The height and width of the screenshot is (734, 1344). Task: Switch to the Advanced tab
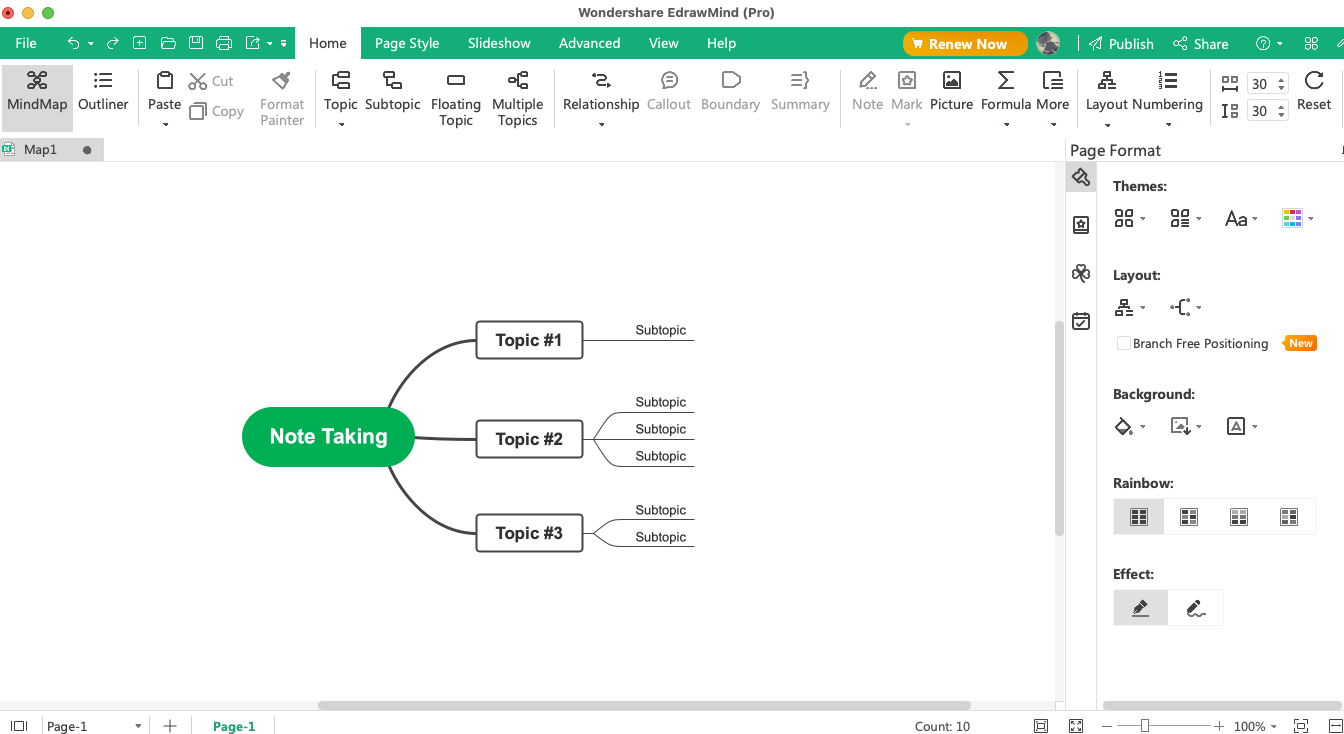click(x=589, y=44)
